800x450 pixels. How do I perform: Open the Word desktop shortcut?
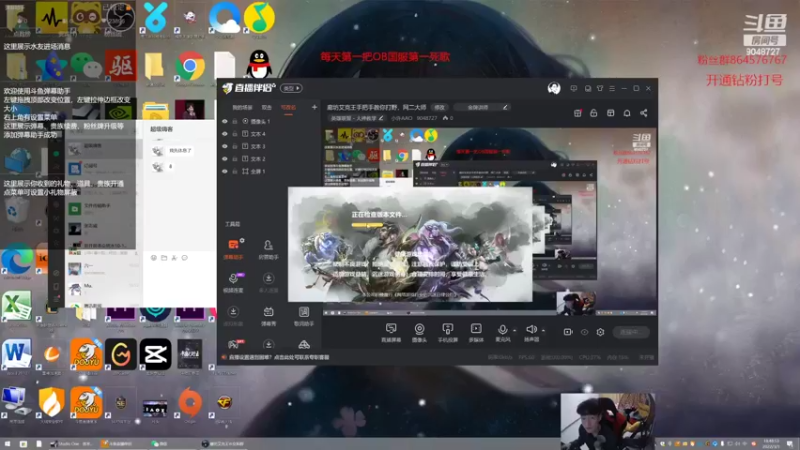(x=16, y=354)
